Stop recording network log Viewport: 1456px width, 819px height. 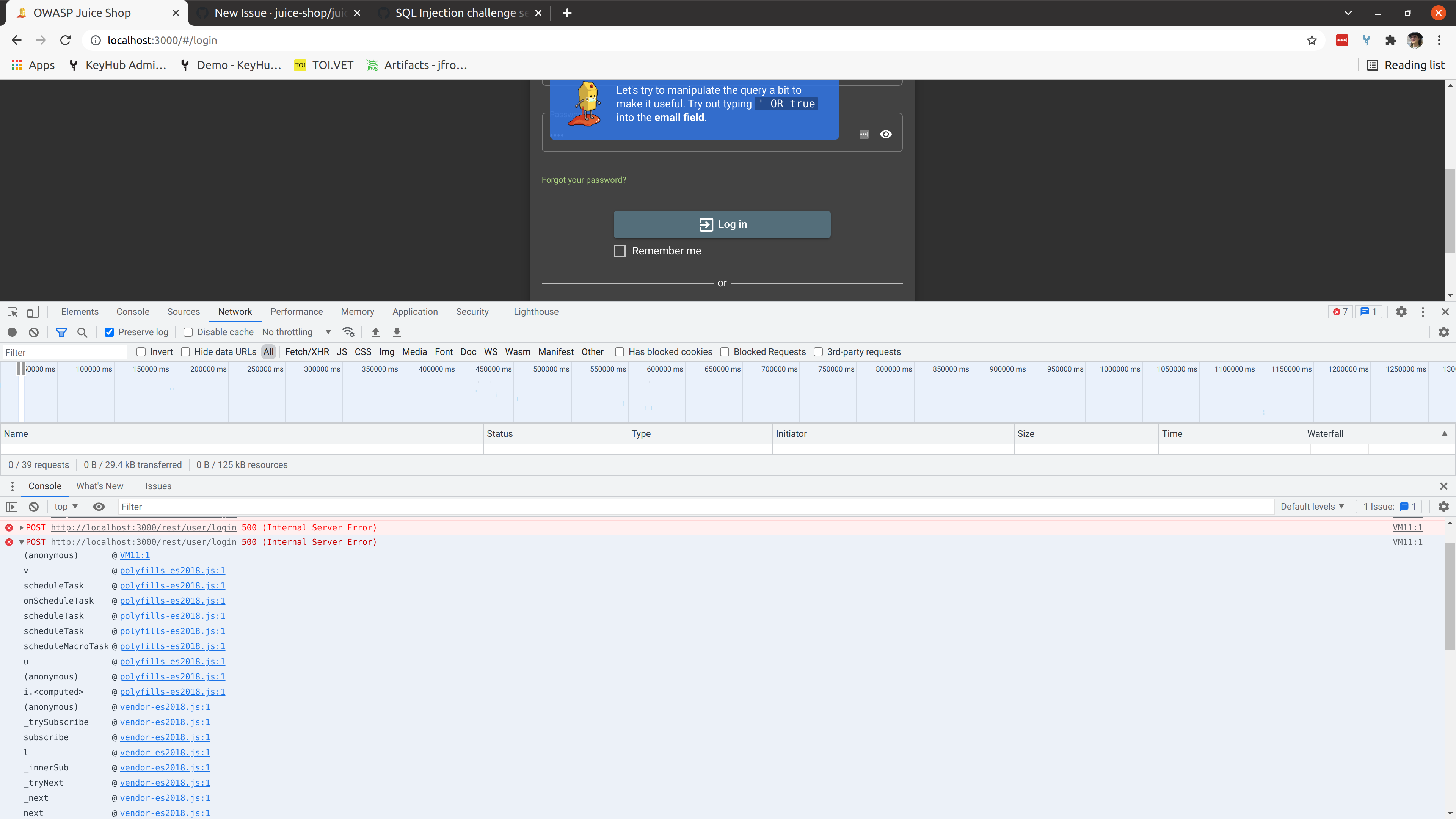(x=12, y=333)
